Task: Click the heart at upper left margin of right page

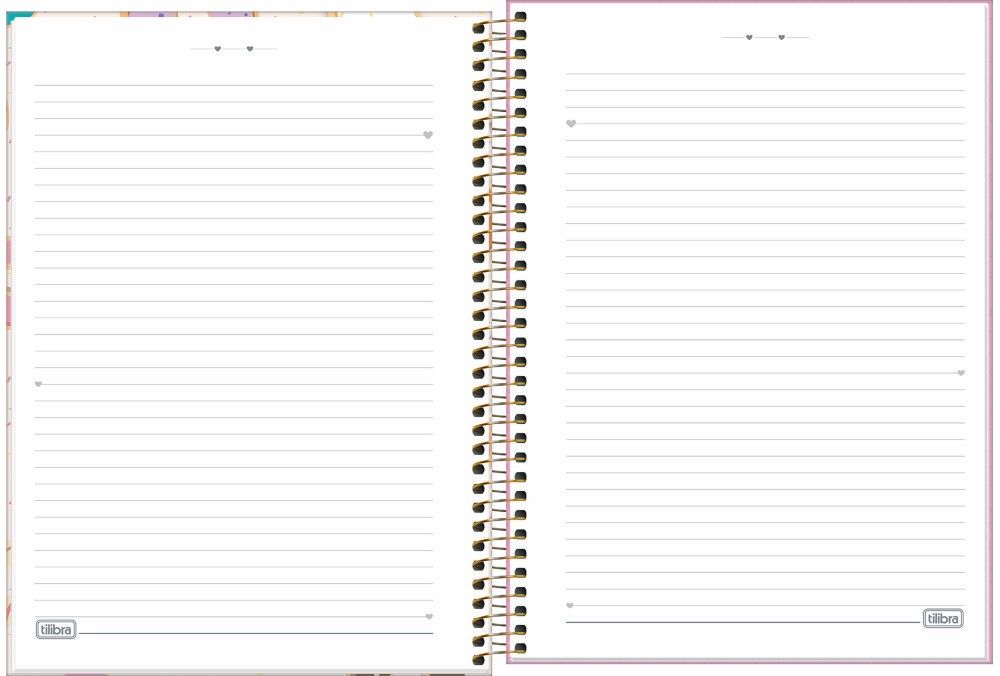Action: tap(571, 124)
